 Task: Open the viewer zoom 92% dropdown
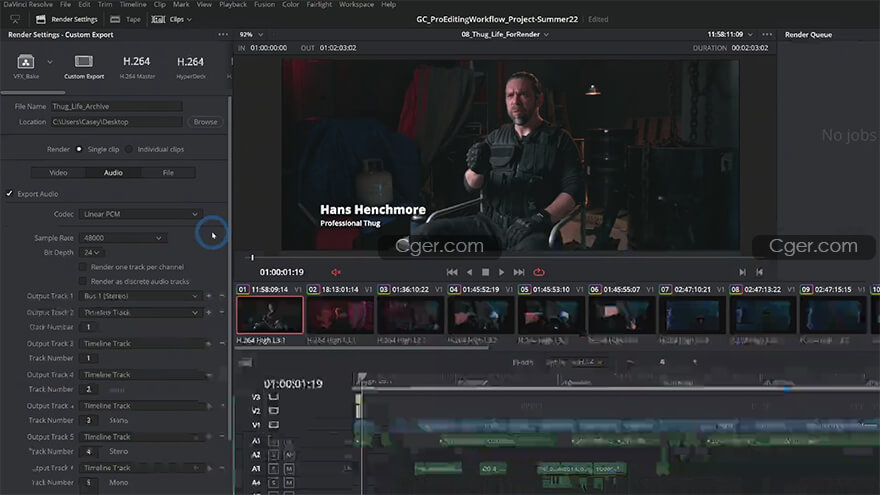pyautogui.click(x=251, y=34)
